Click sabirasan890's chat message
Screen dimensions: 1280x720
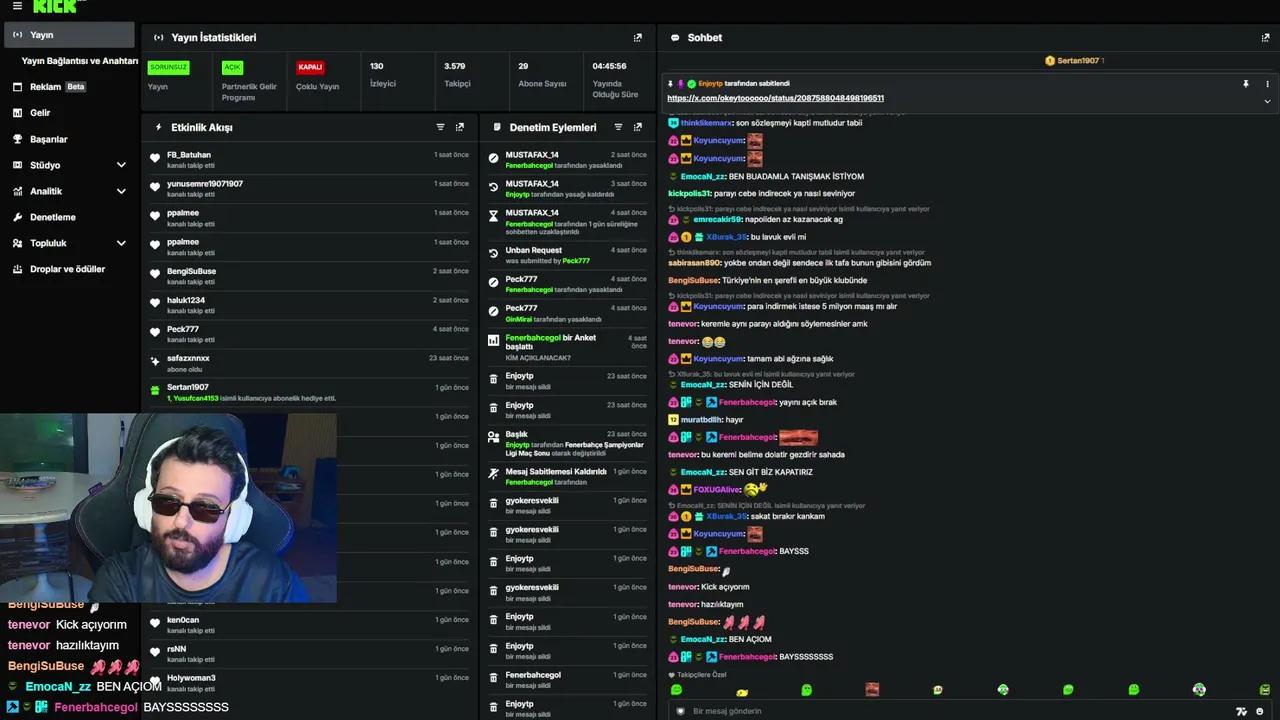point(799,263)
